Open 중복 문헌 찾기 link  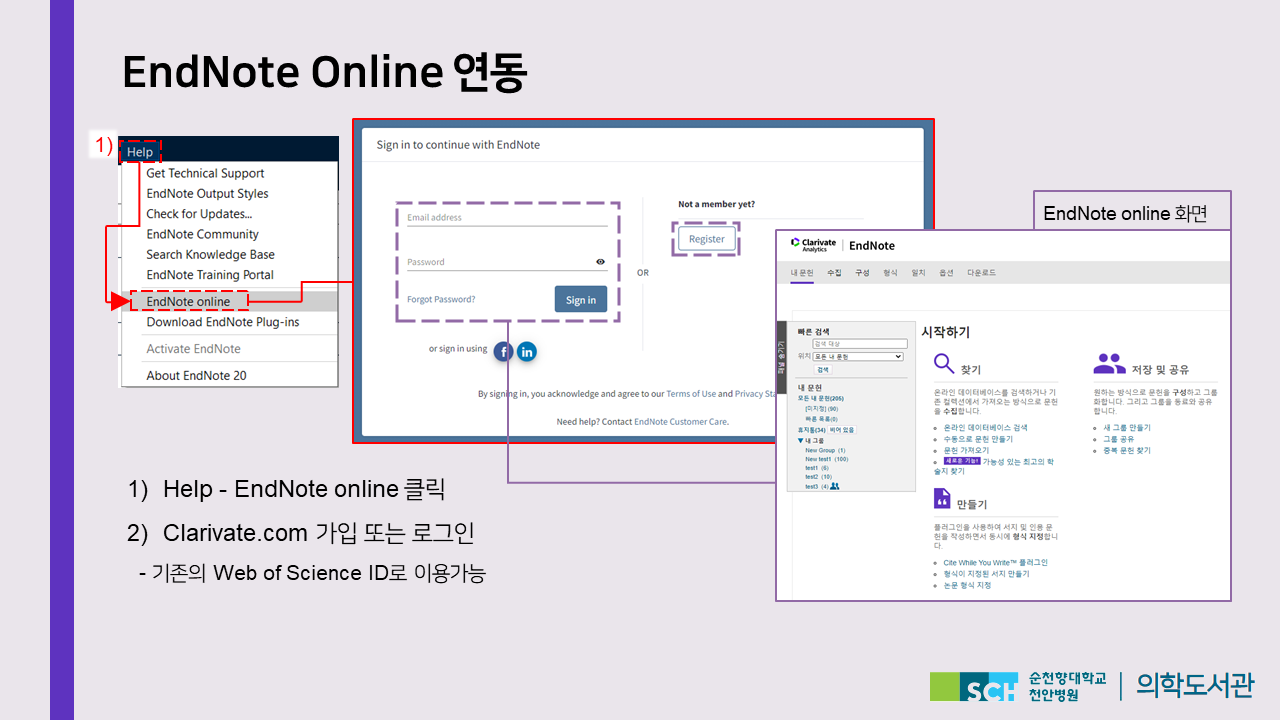pyautogui.click(x=1127, y=451)
